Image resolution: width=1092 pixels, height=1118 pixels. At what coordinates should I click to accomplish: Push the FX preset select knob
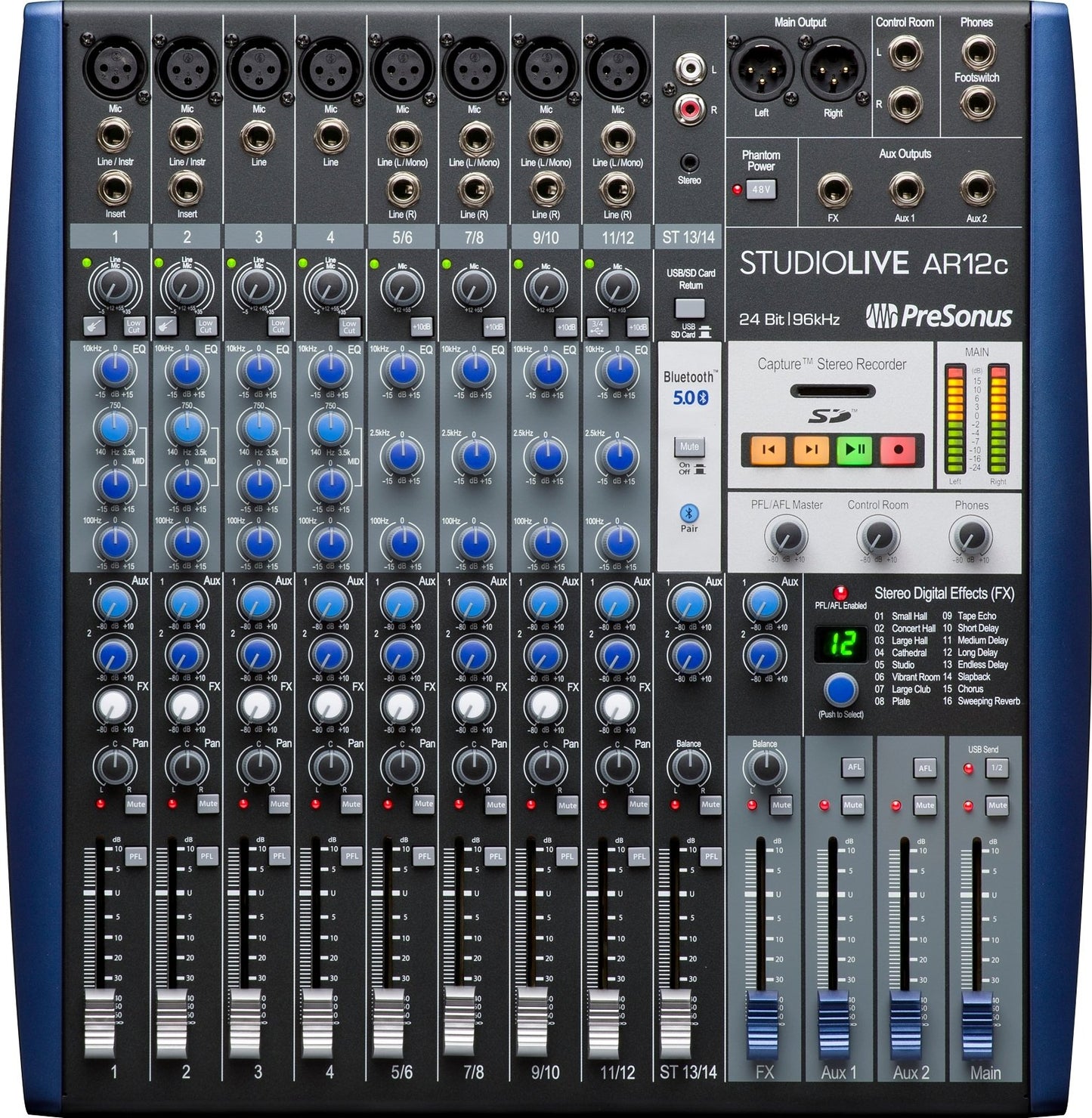coord(840,690)
